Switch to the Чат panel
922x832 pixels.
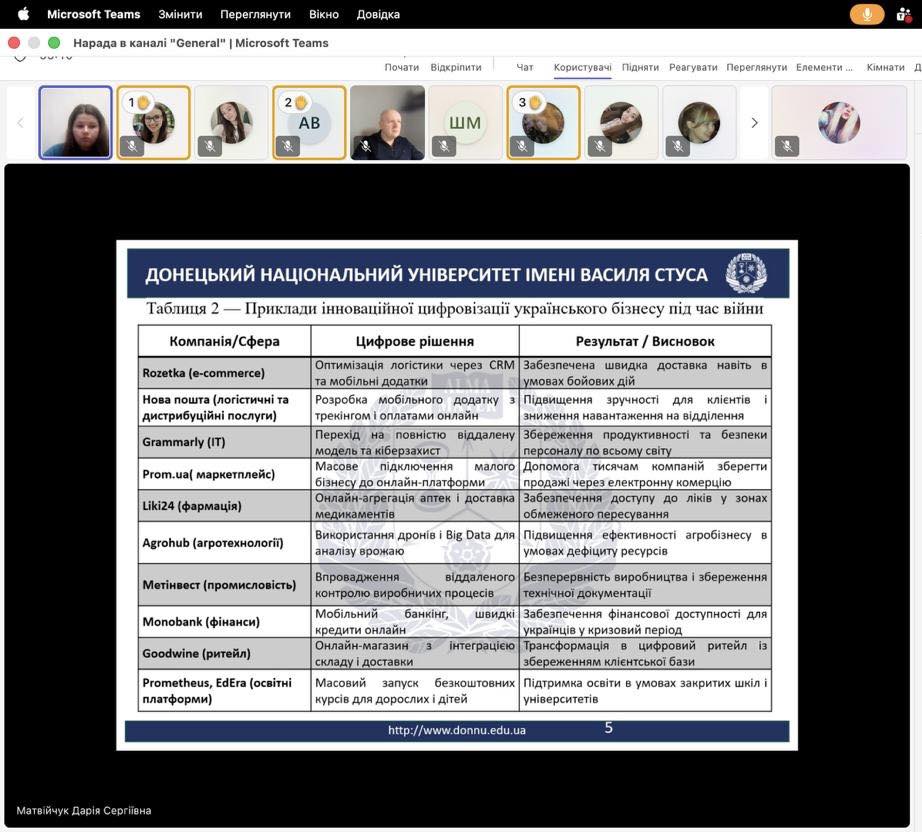[x=525, y=67]
